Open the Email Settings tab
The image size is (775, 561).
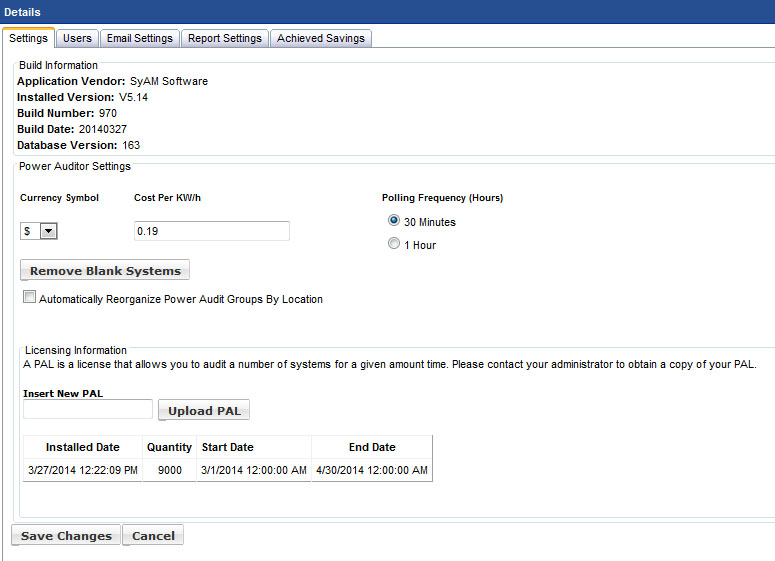[140, 38]
